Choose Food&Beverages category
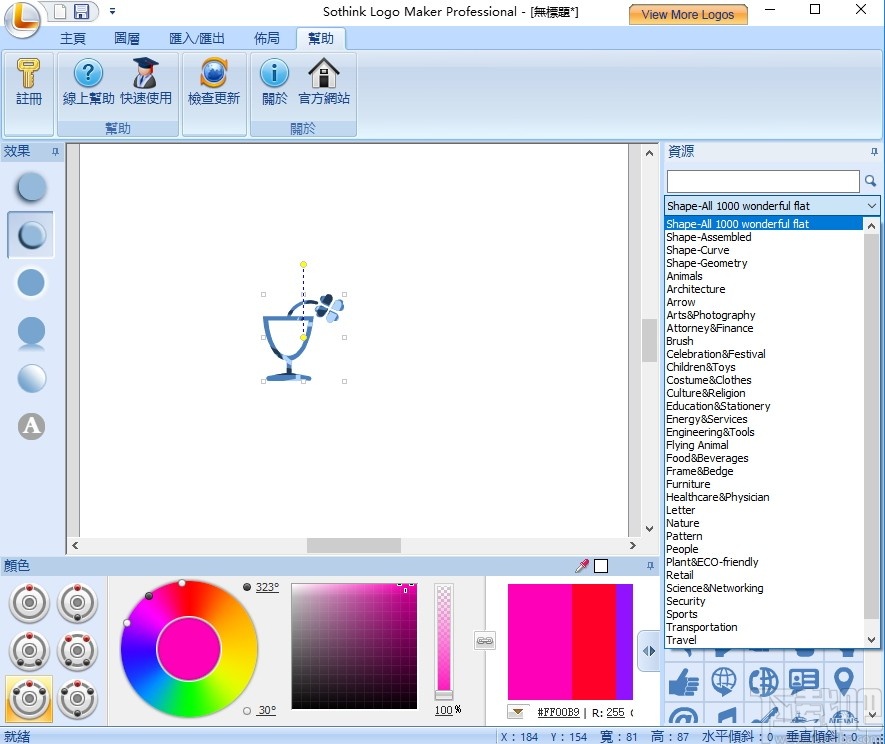This screenshot has width=885, height=744. coord(707,458)
